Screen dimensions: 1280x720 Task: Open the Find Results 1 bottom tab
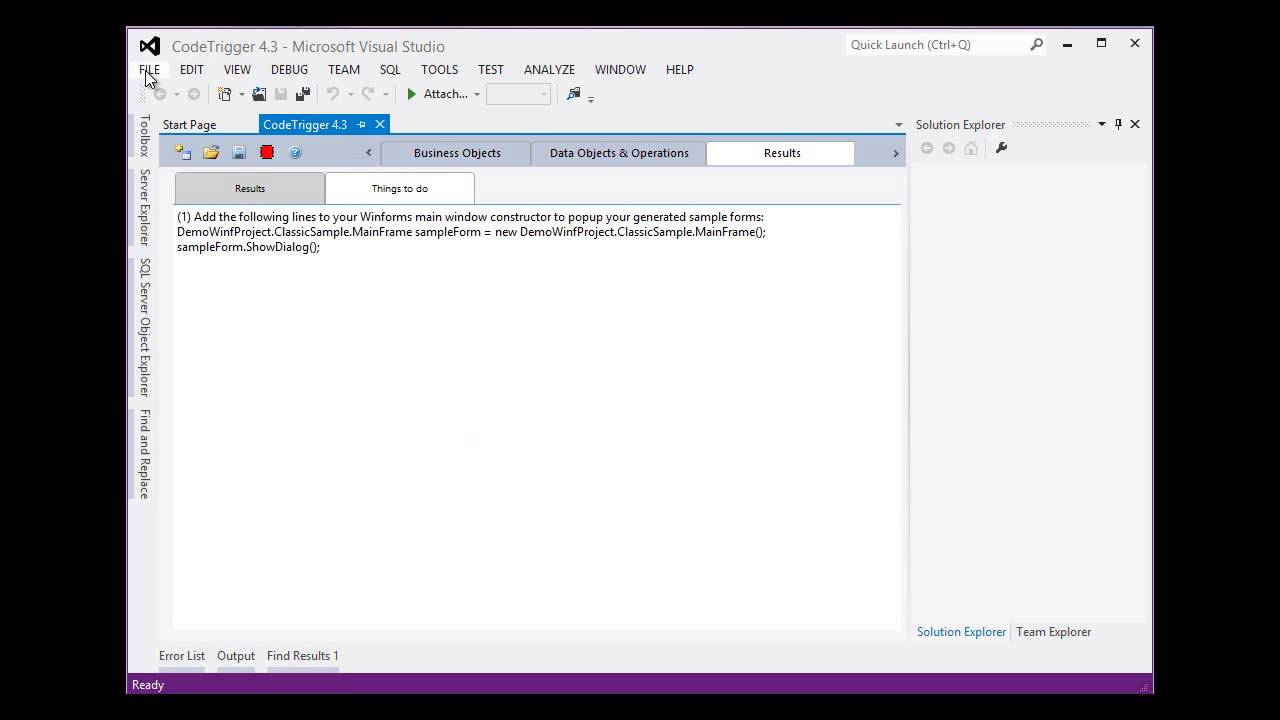tap(303, 656)
